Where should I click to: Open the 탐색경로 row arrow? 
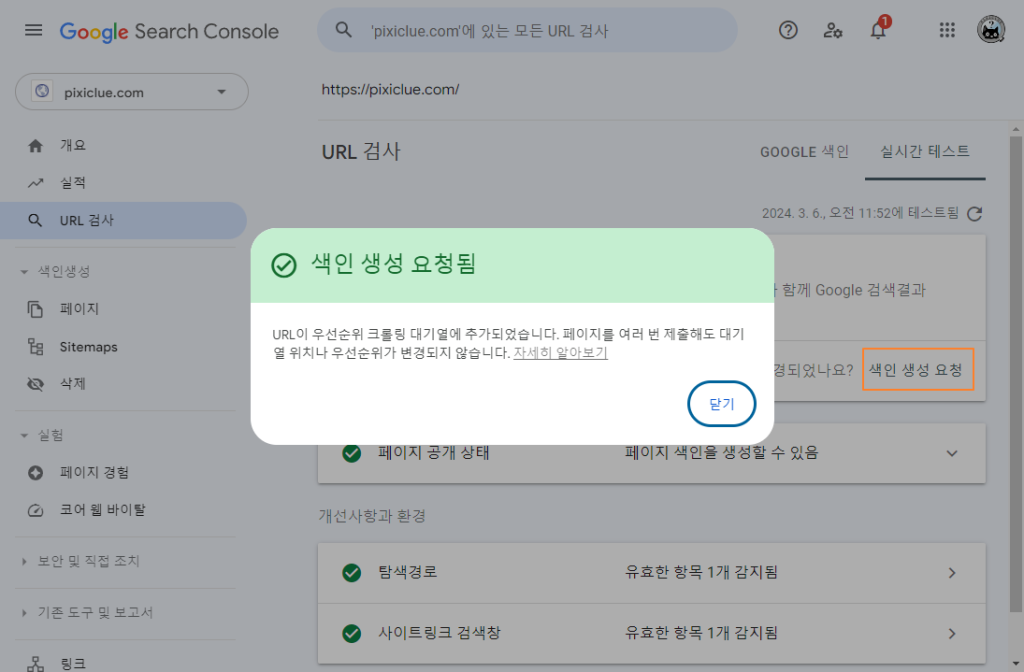(952, 573)
